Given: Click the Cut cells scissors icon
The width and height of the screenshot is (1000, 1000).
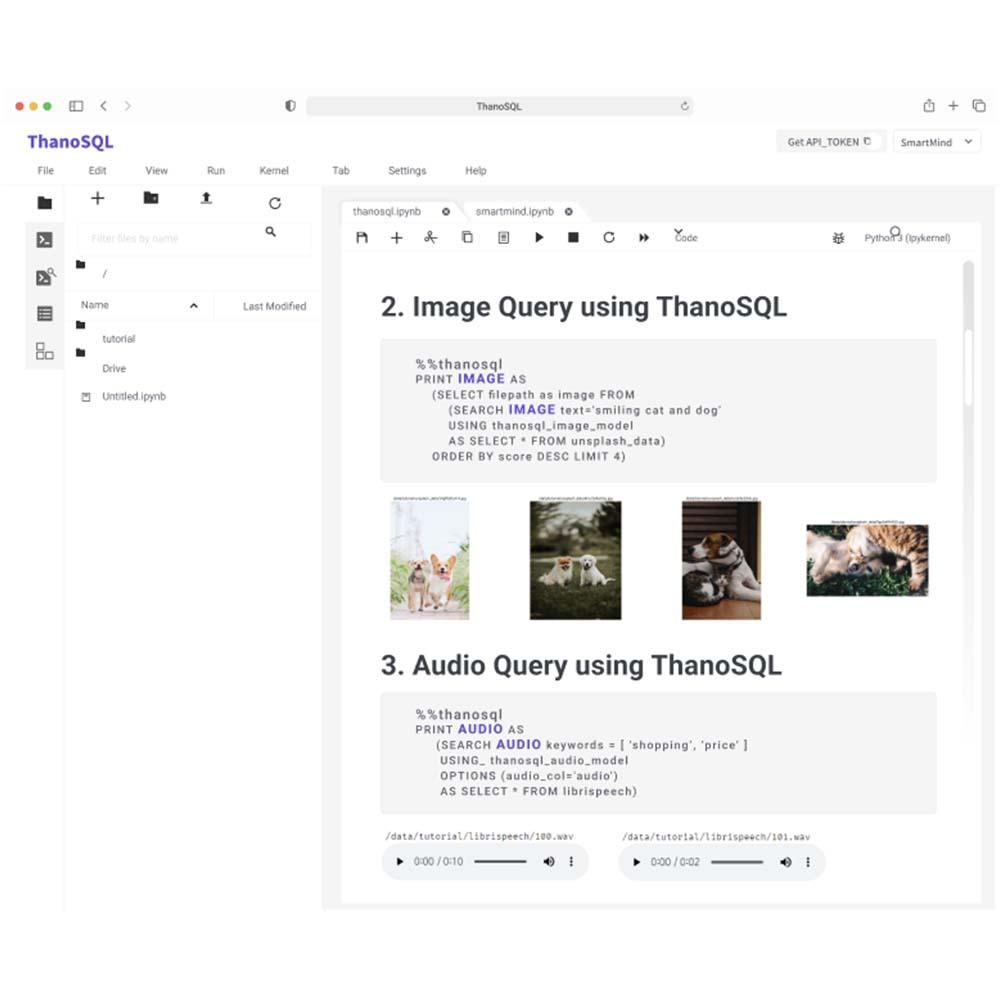Looking at the screenshot, I should click(x=431, y=237).
